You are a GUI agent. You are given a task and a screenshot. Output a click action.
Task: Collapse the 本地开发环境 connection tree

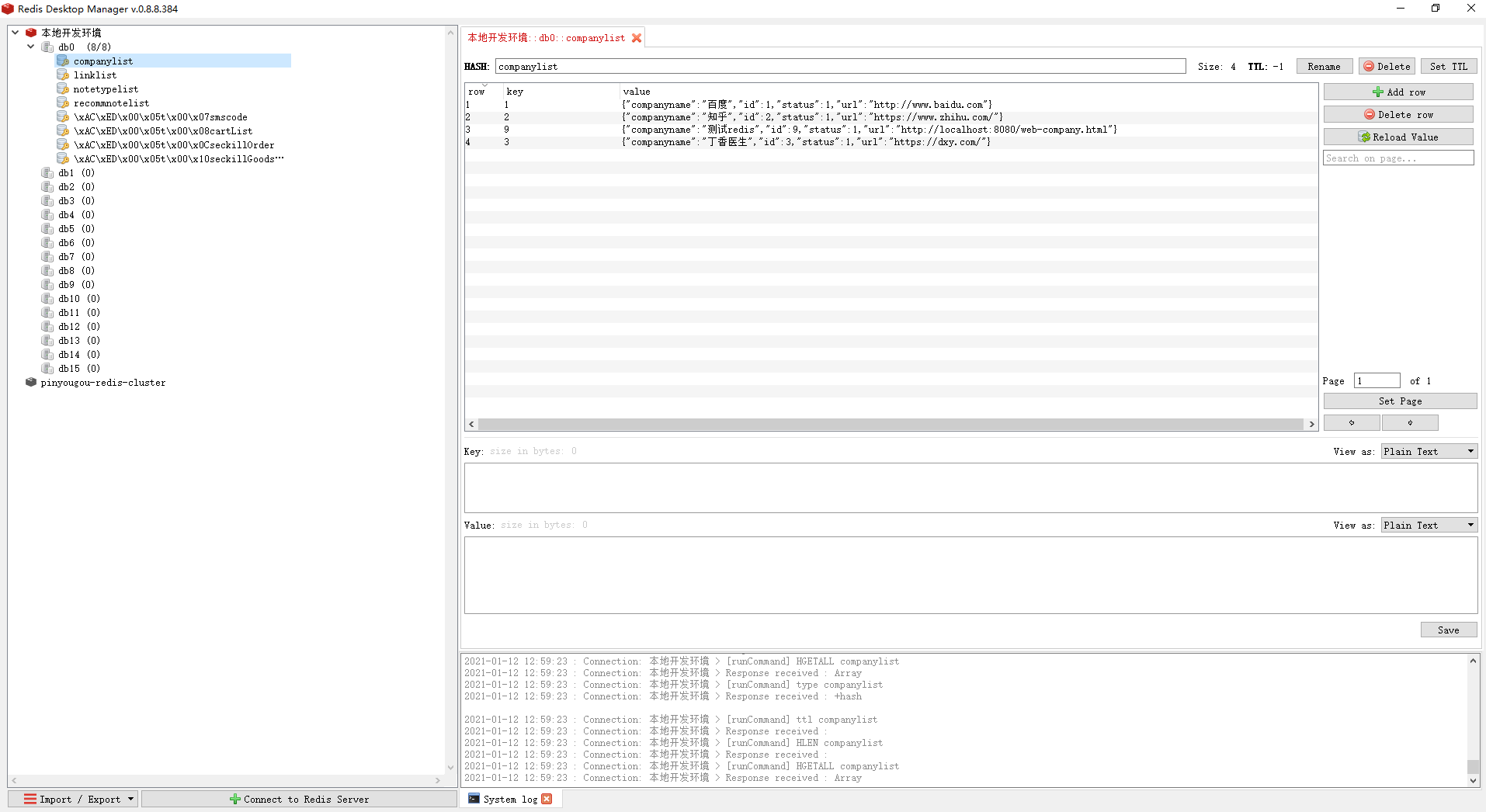[x=15, y=33]
